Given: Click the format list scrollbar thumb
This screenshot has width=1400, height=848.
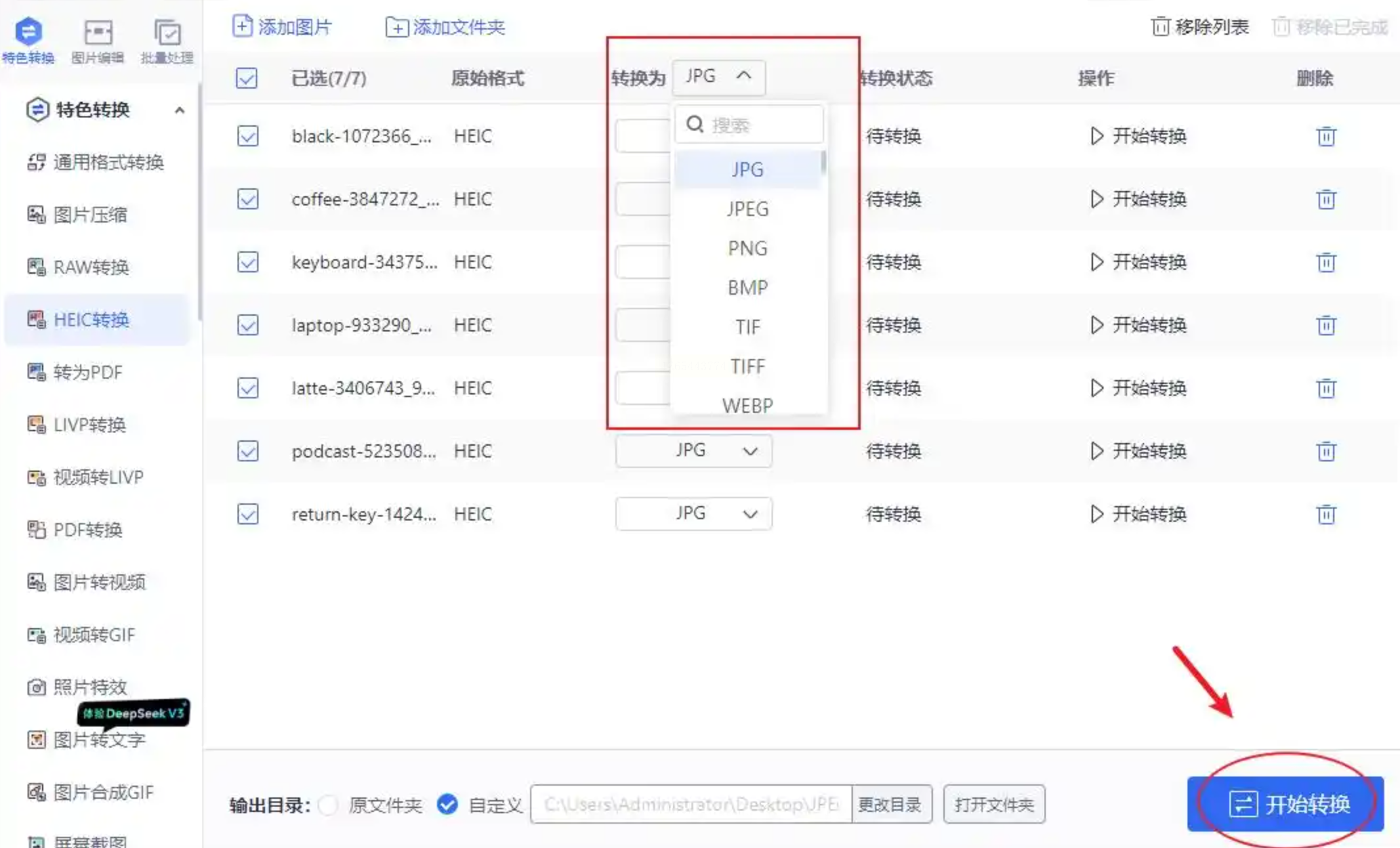Looking at the screenshot, I should pos(823,163).
